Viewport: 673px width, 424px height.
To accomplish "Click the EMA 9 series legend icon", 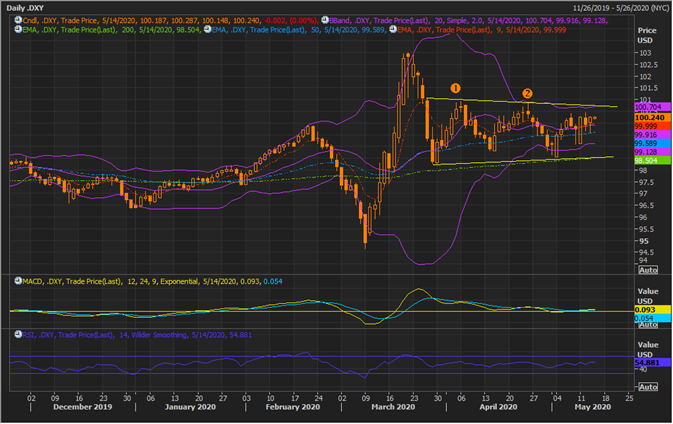I will [x=393, y=29].
